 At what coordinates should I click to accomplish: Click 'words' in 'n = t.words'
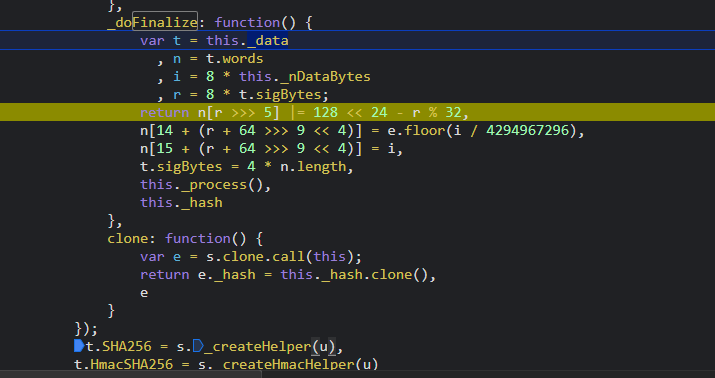point(243,59)
